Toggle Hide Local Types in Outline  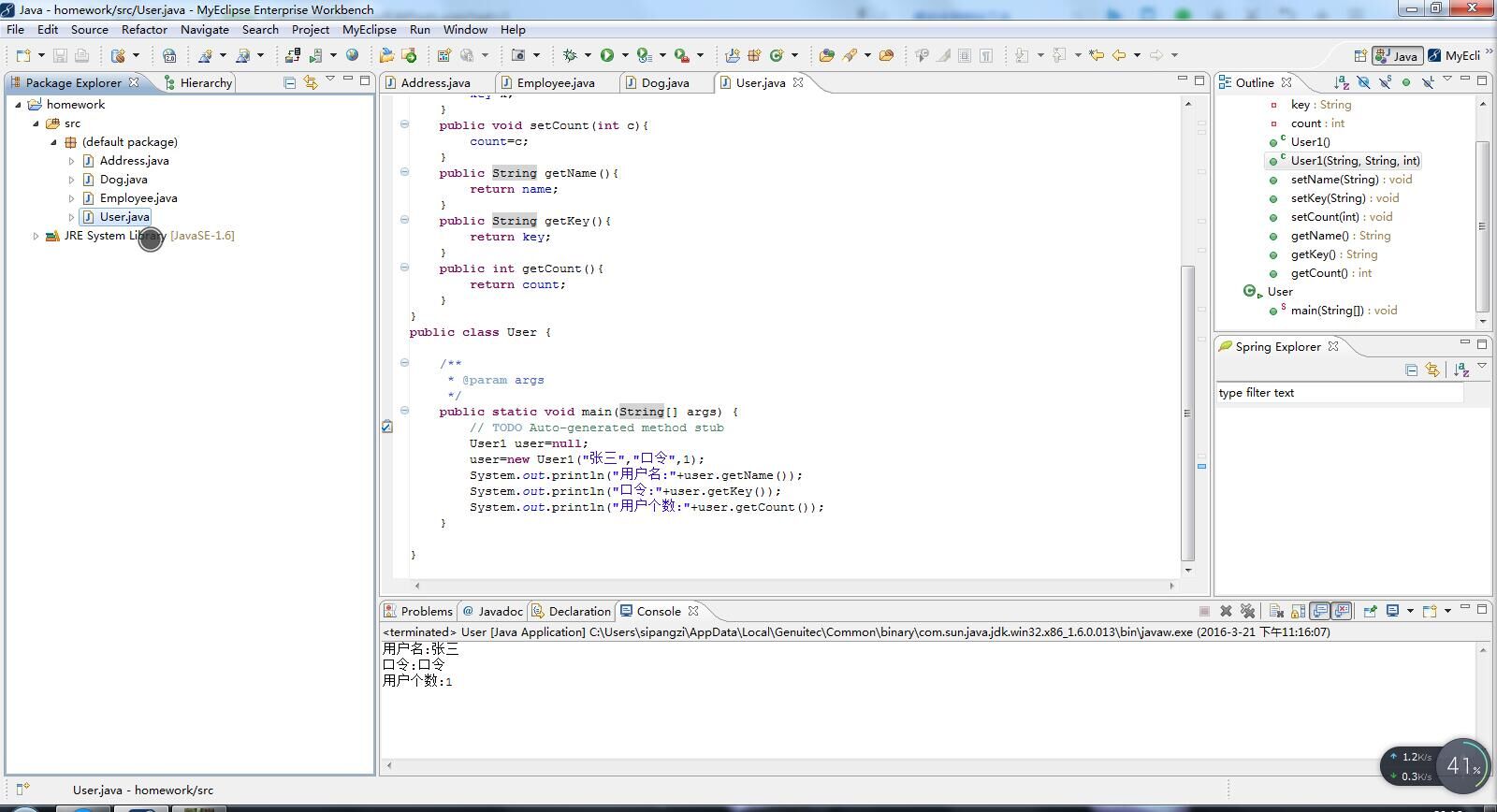(1428, 82)
